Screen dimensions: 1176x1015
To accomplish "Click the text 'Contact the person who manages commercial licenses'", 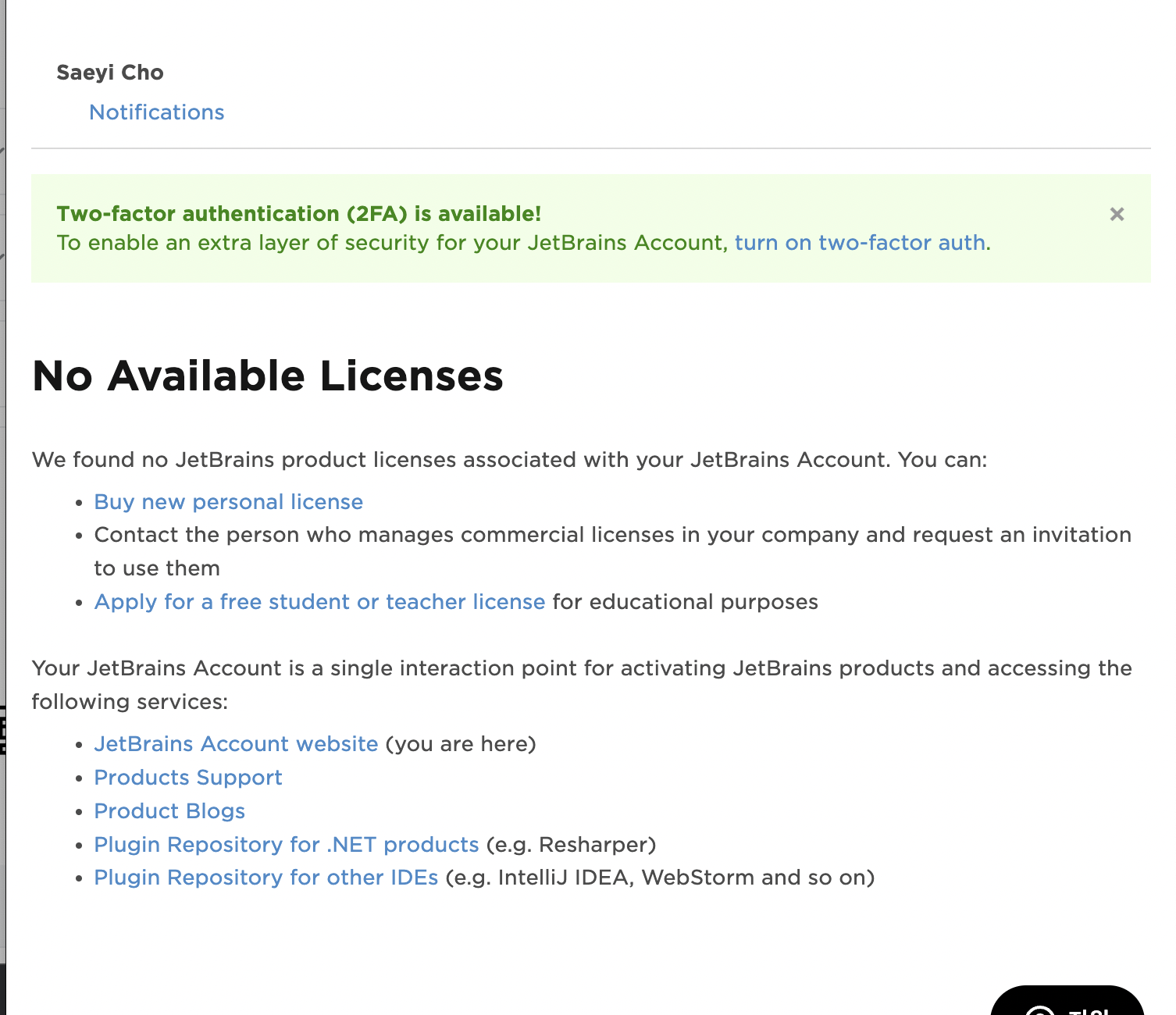I will (x=384, y=535).
